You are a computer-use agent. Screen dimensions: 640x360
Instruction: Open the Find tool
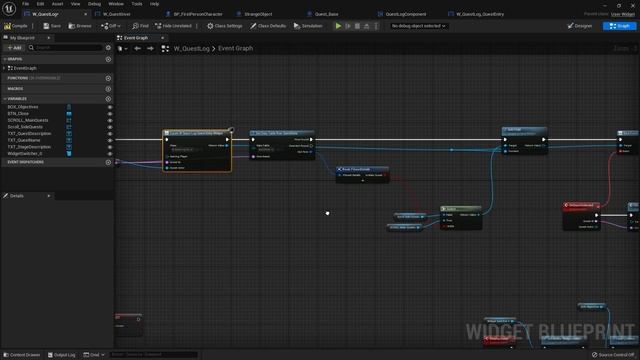[140, 26]
